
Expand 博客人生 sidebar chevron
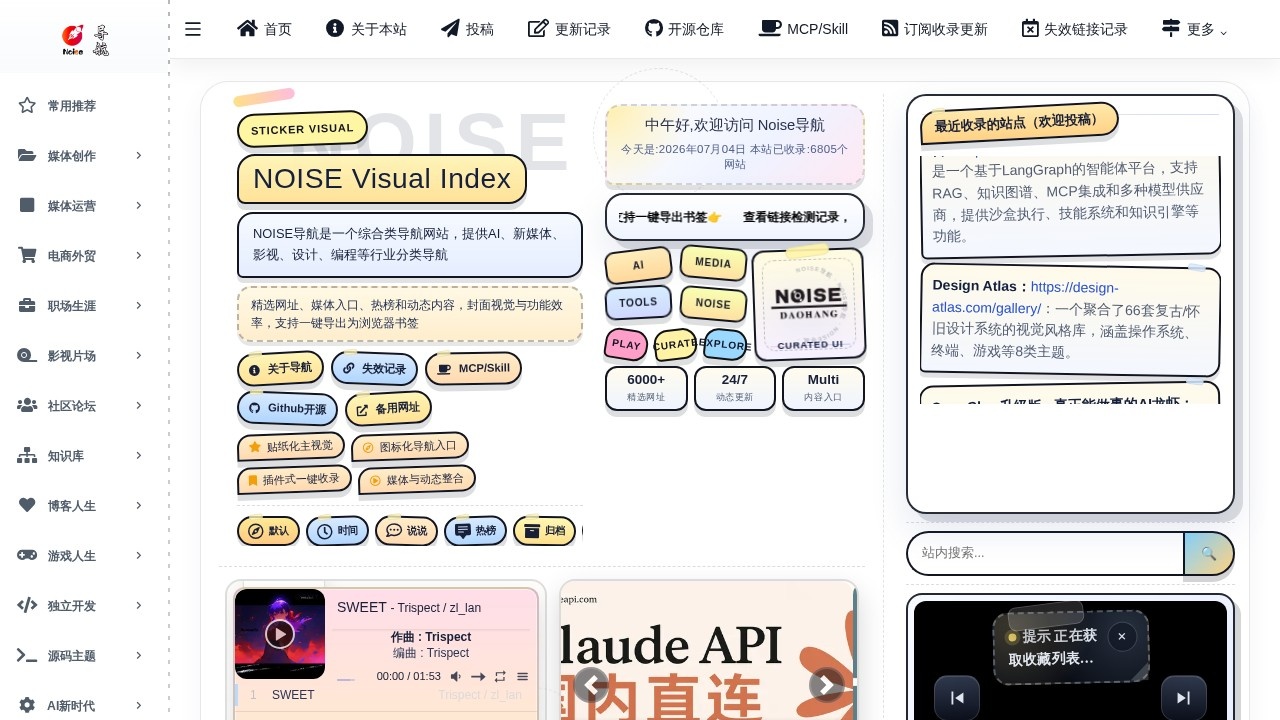139,505
